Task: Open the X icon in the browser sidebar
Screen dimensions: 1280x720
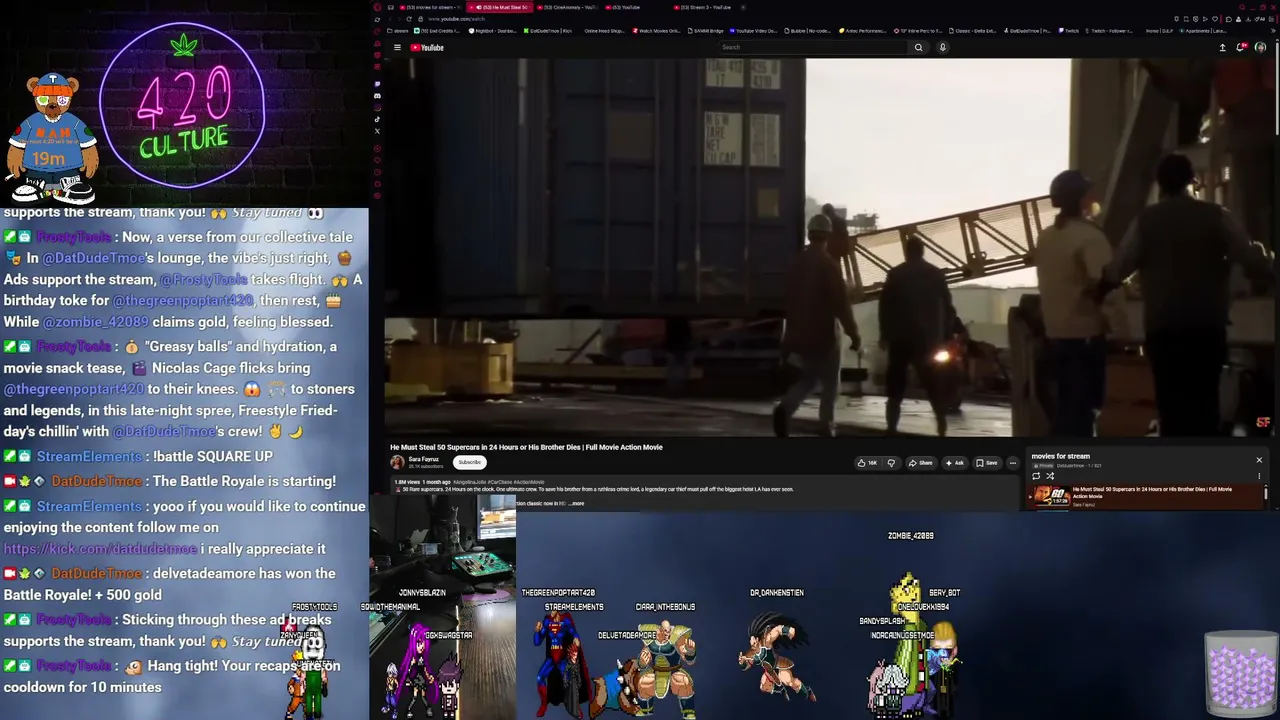Action: (377, 131)
